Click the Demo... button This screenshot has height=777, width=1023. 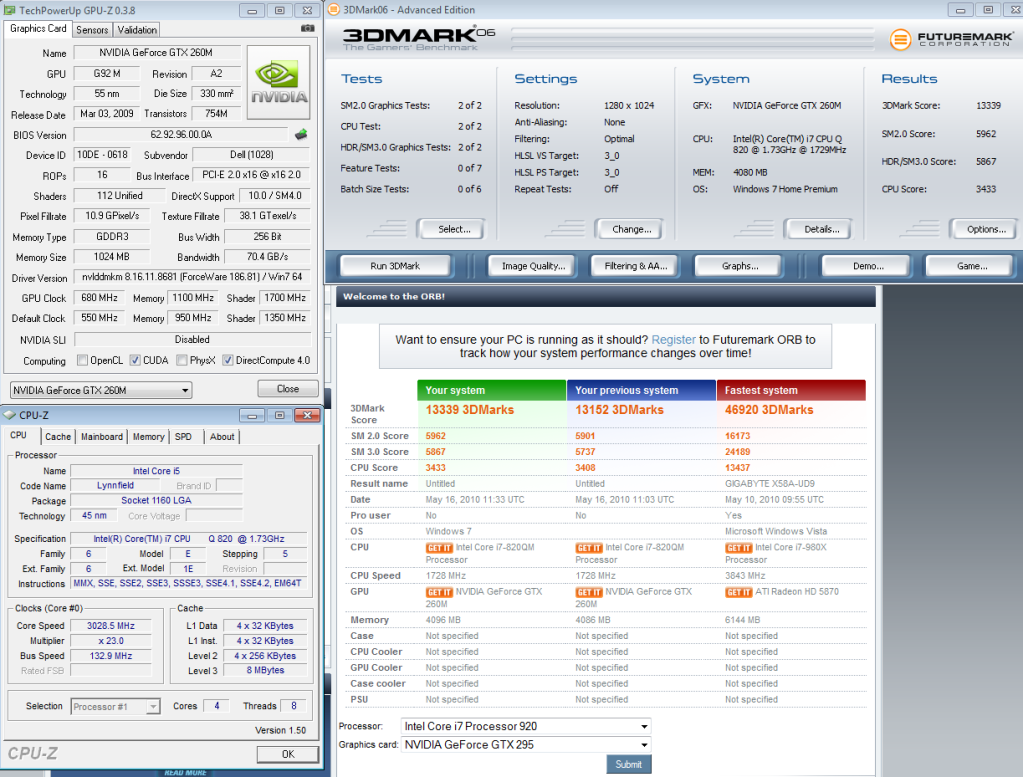[x=868, y=266]
